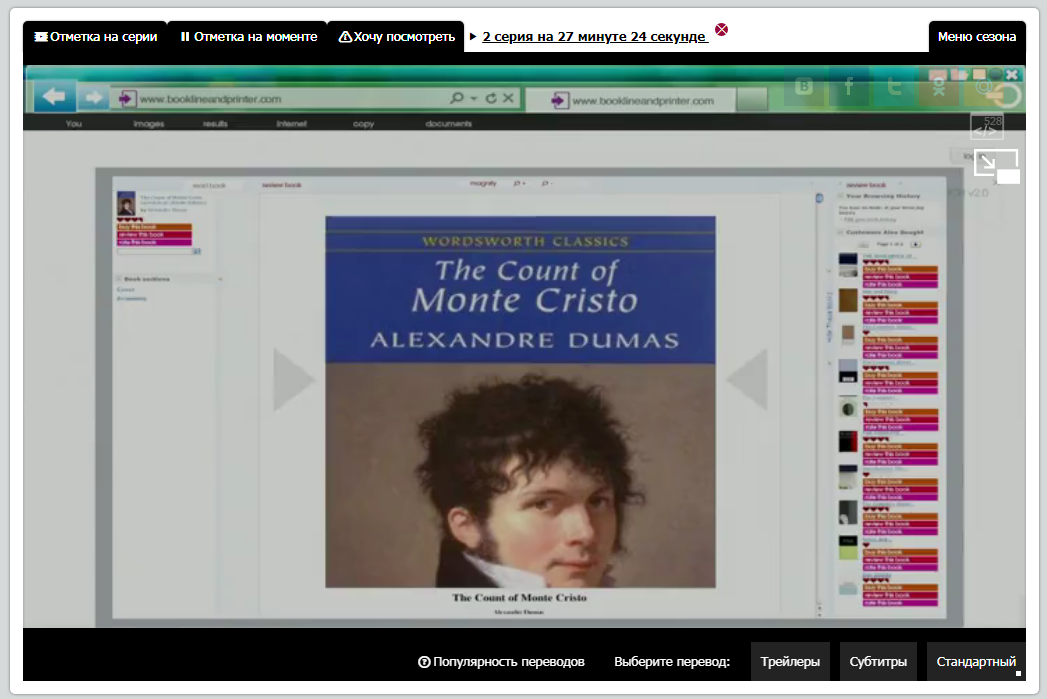This screenshot has width=1047, height=699.
Task: Share the video on Facebook
Action: [x=849, y=87]
